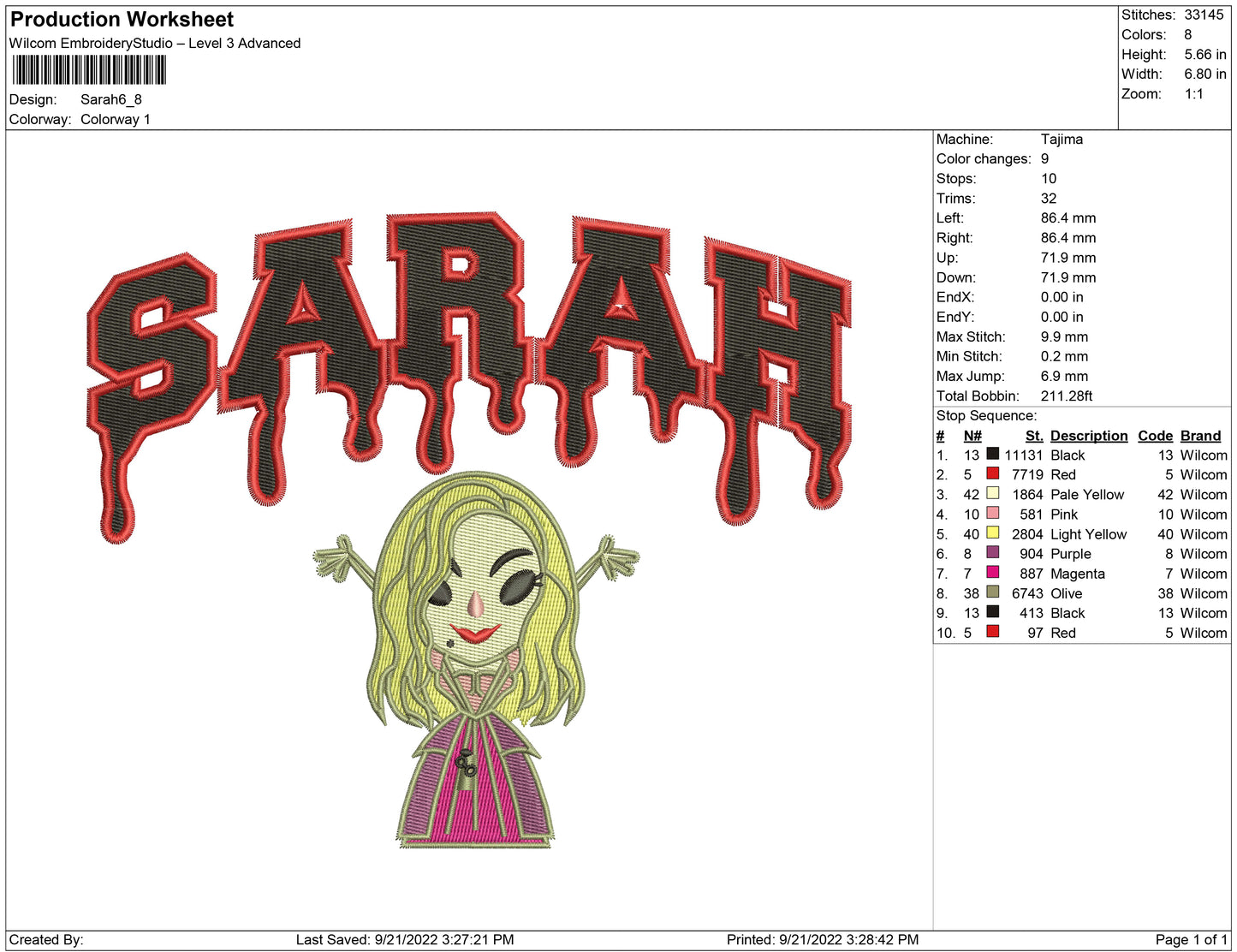Click the "EndY:" label
1237x952 pixels.
tap(955, 317)
